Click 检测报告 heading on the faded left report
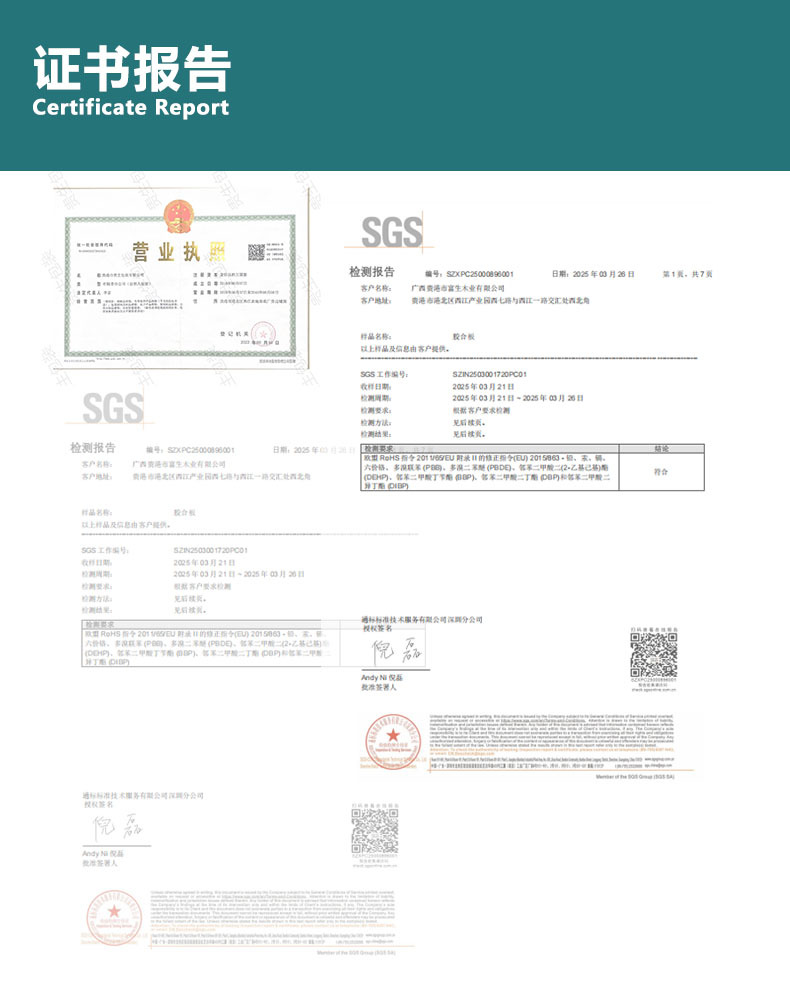The height and width of the screenshot is (994, 790). 93,448
